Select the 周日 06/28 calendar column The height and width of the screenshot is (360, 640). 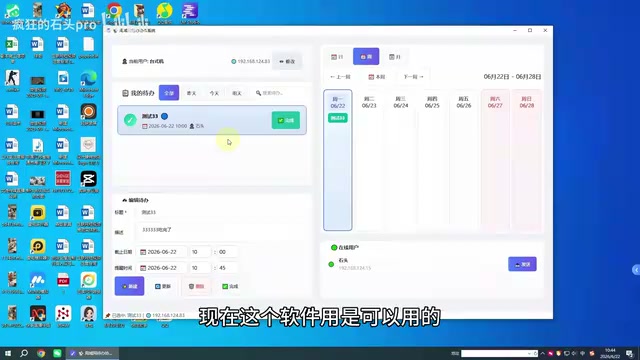(x=527, y=160)
